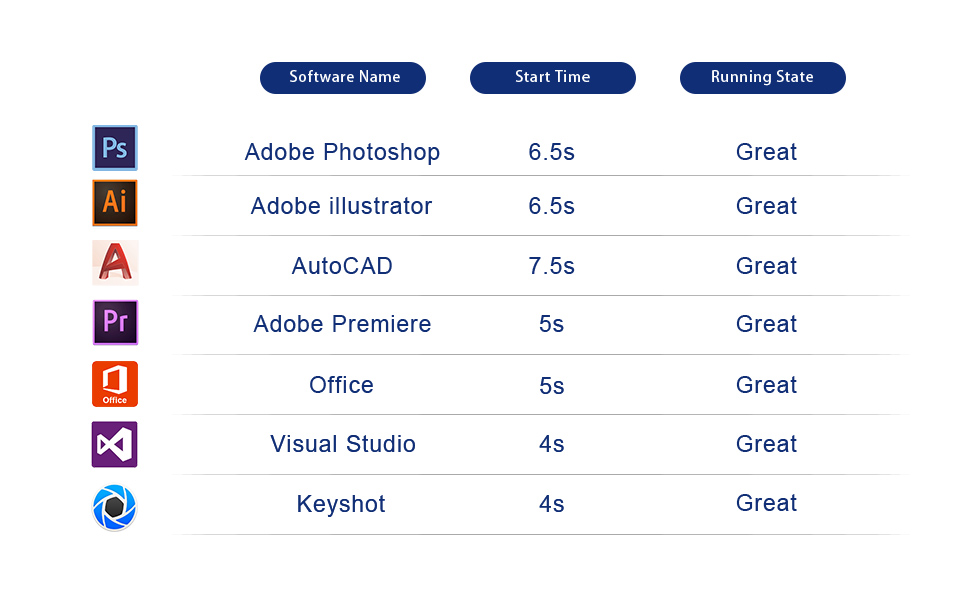970x600 pixels.
Task: Select the AutoCAD icon
Action: pyautogui.click(x=115, y=263)
